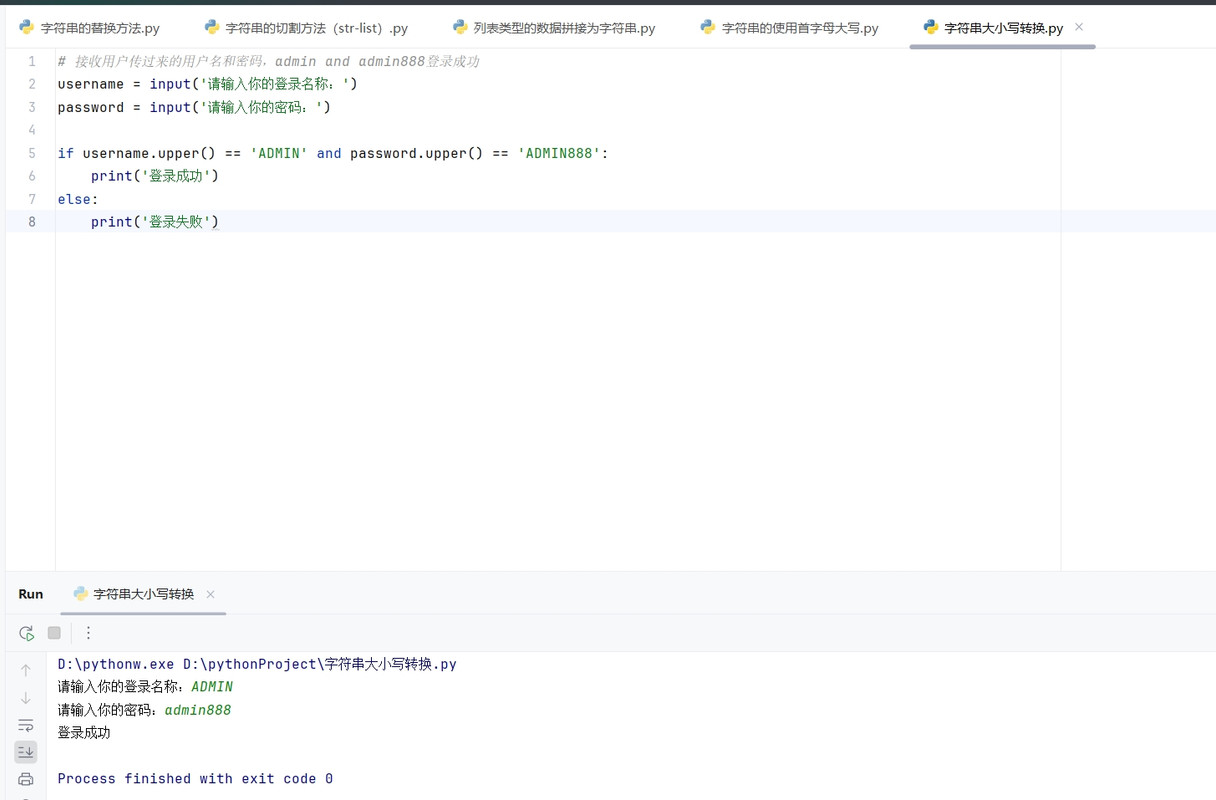Switch to 字符串的替换方法.py tab
Image resolution: width=1216 pixels, height=800 pixels.
click(x=90, y=28)
